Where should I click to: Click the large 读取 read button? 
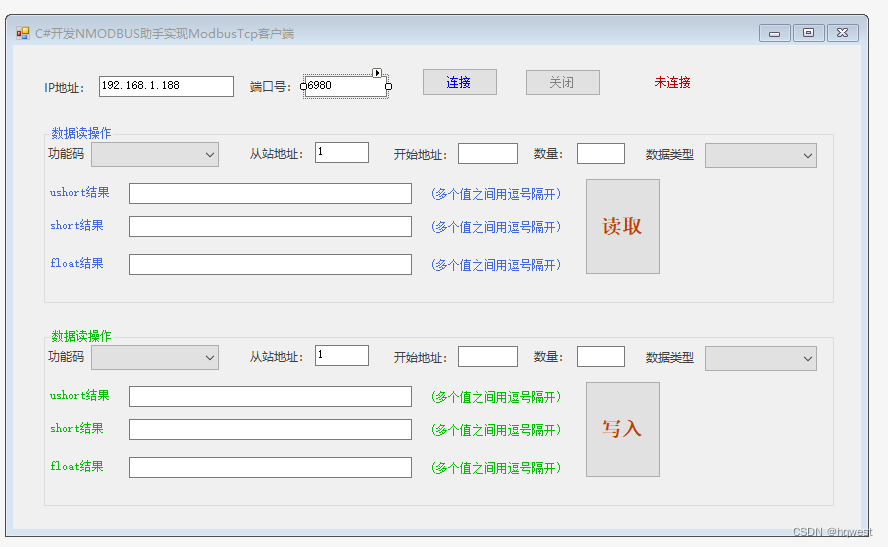coord(623,227)
